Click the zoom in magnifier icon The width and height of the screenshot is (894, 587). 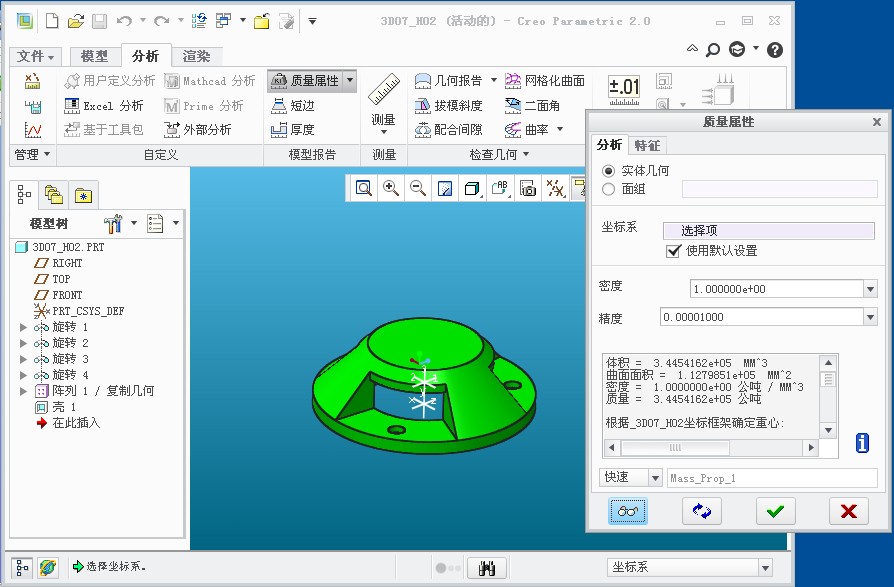[x=391, y=188]
